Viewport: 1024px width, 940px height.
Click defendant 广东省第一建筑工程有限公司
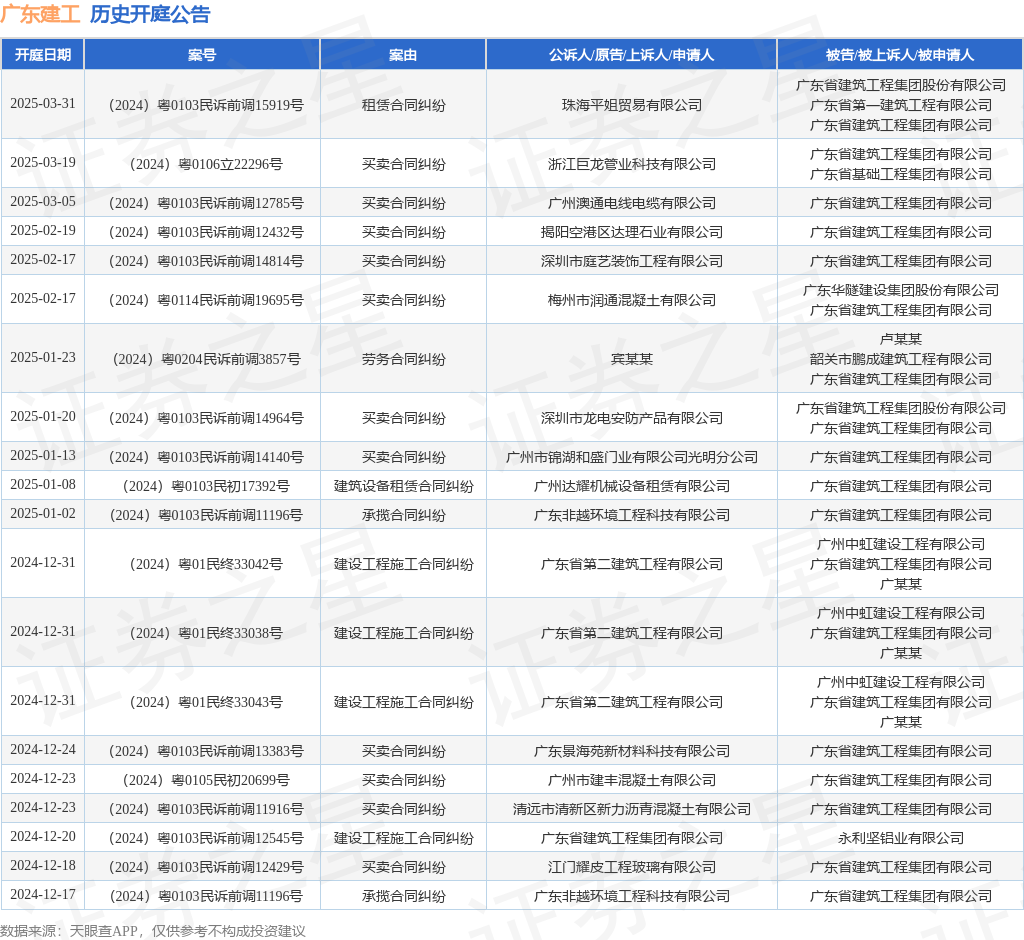coord(901,105)
